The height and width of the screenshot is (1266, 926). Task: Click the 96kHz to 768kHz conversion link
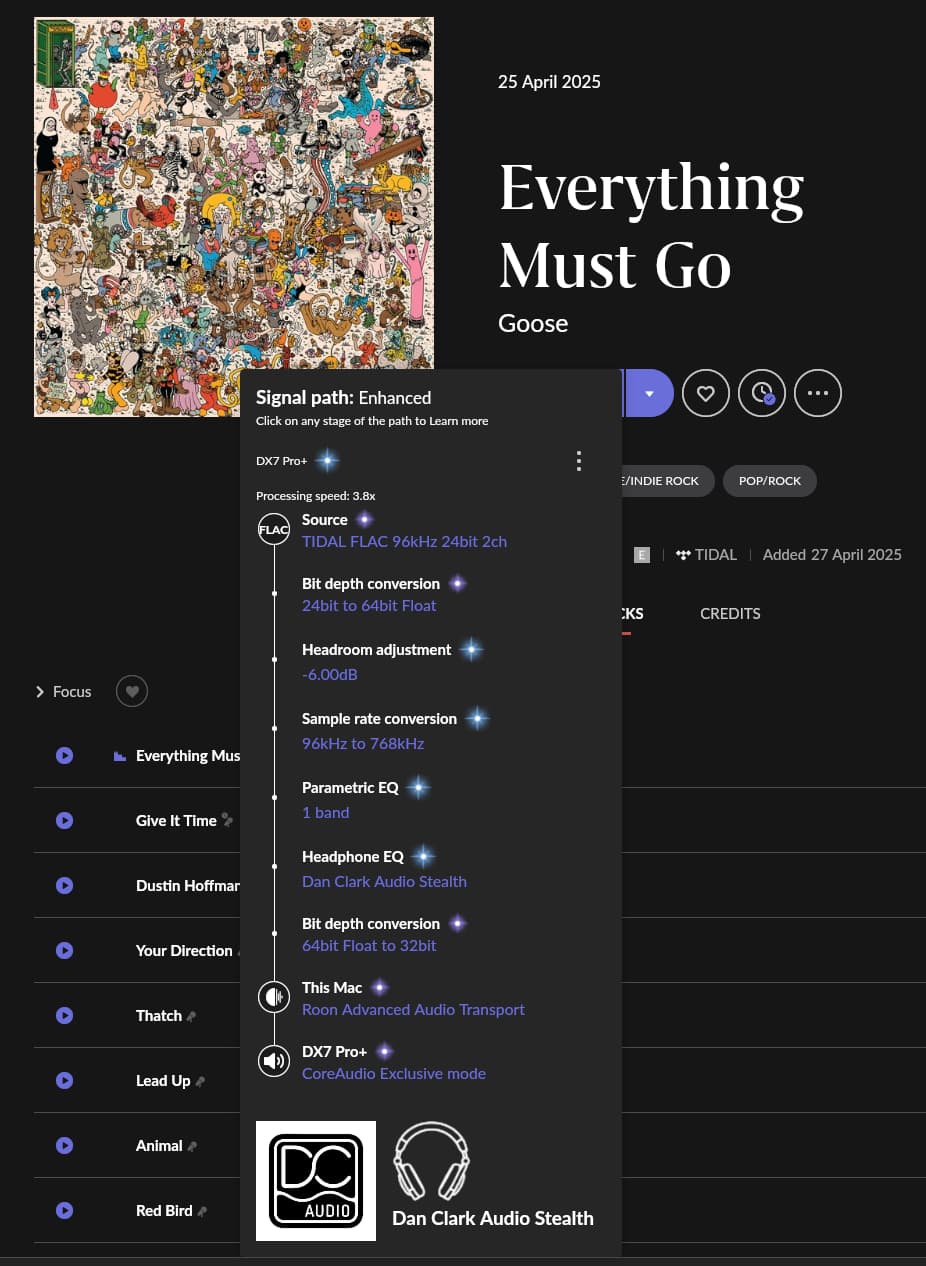pyautogui.click(x=363, y=744)
